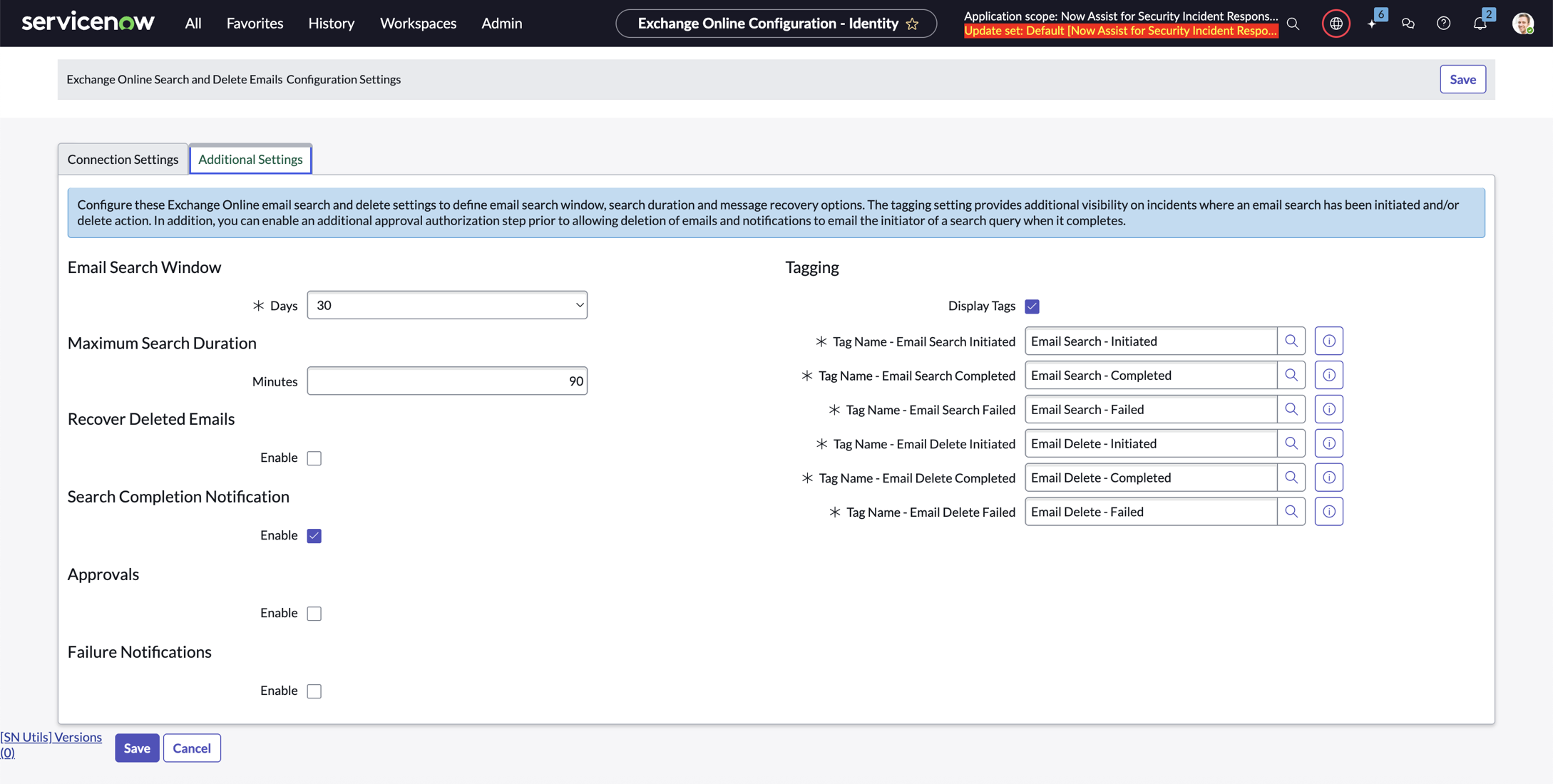
Task: Cancel the configuration changes
Action: coord(192,748)
